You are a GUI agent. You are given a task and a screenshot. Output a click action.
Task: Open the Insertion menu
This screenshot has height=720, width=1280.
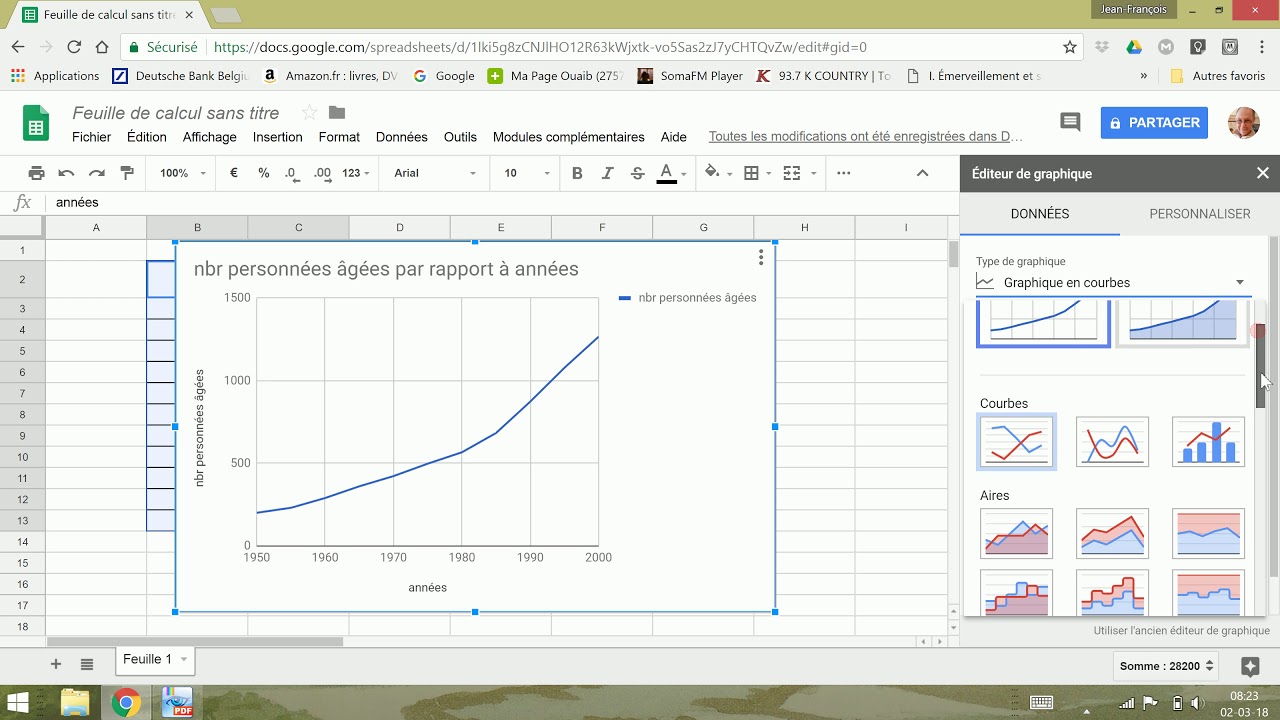click(278, 137)
